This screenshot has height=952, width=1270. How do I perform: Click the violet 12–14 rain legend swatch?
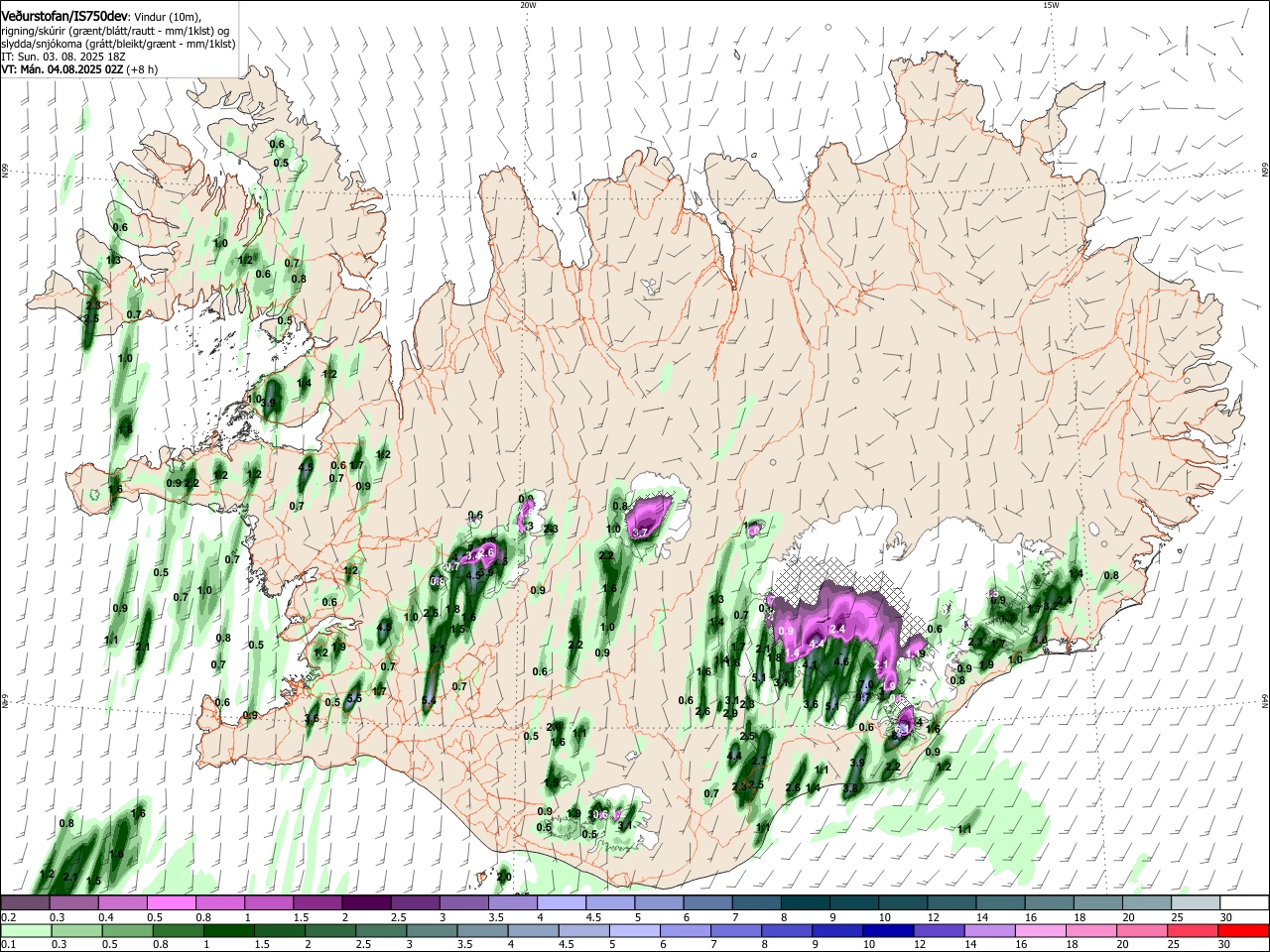[940, 930]
